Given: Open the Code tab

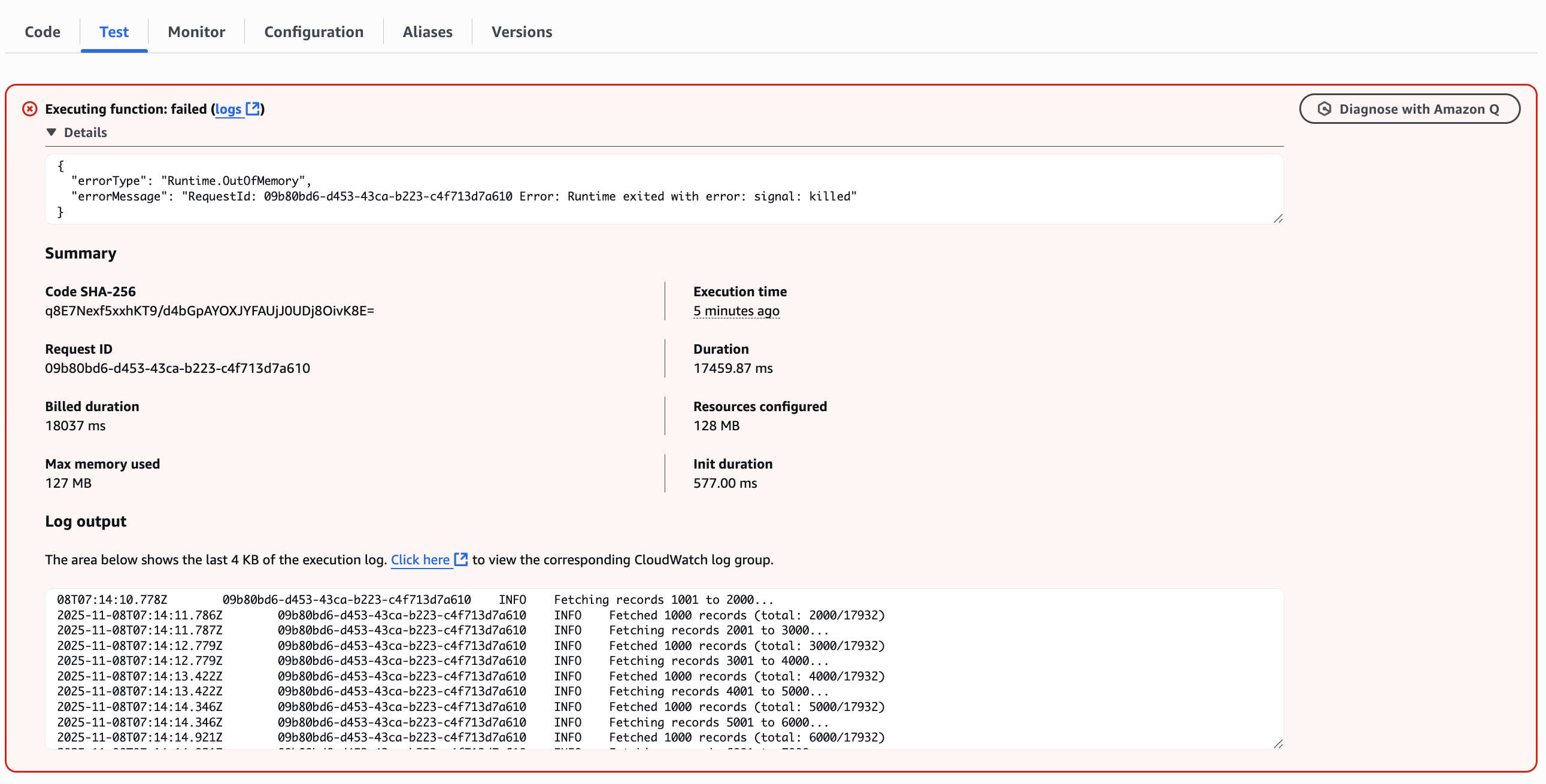Looking at the screenshot, I should (42, 32).
